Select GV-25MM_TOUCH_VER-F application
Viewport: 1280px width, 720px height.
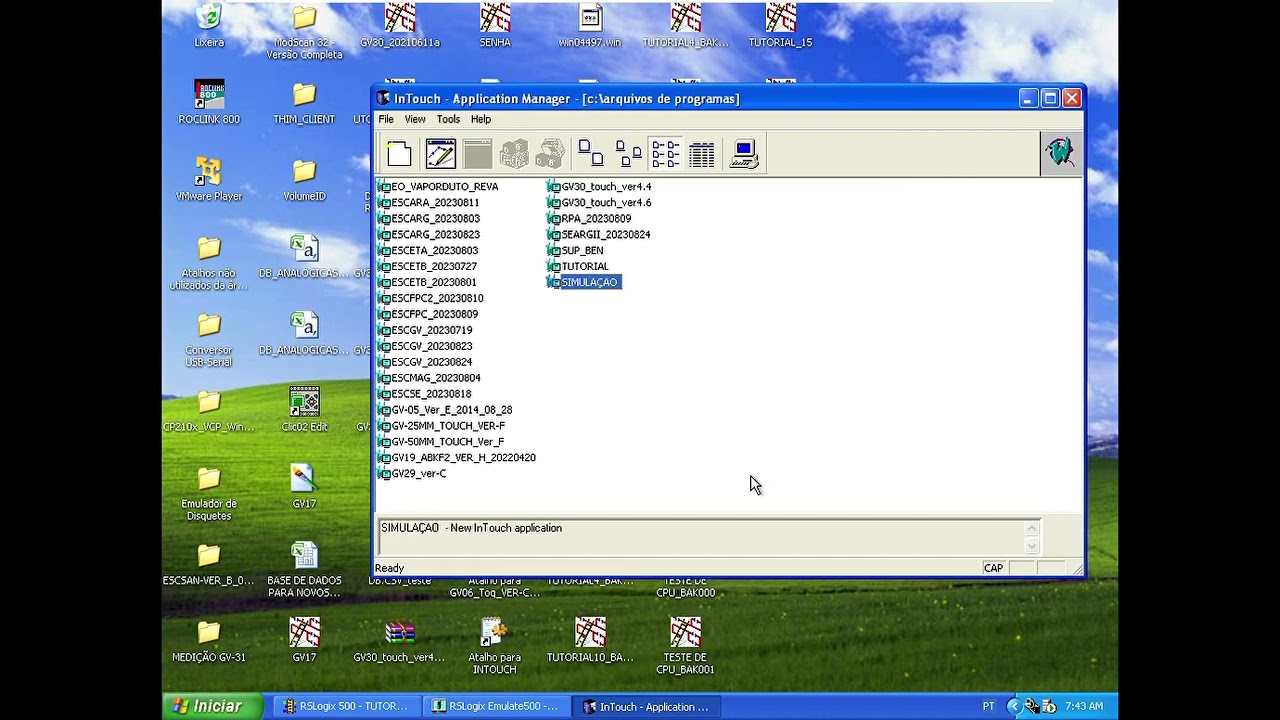(x=442, y=426)
